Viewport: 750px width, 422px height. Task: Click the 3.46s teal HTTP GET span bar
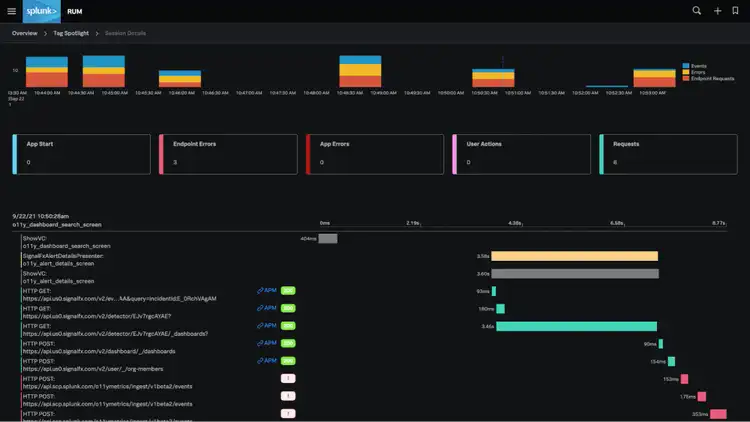pyautogui.click(x=577, y=326)
